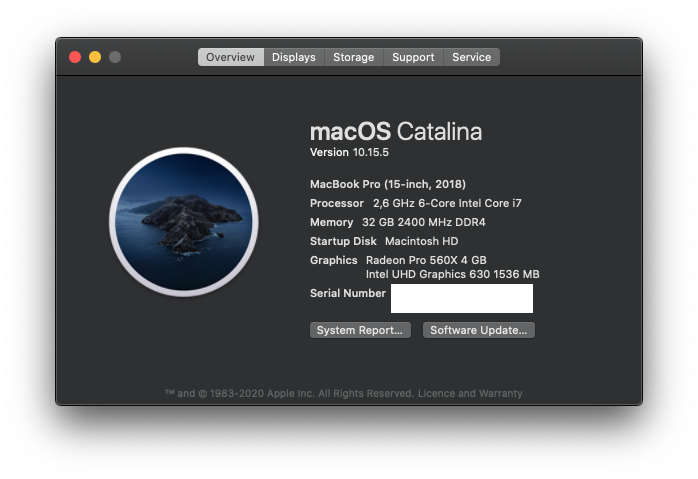
Task: Open the Licence and Warranty link
Action: click(470, 394)
